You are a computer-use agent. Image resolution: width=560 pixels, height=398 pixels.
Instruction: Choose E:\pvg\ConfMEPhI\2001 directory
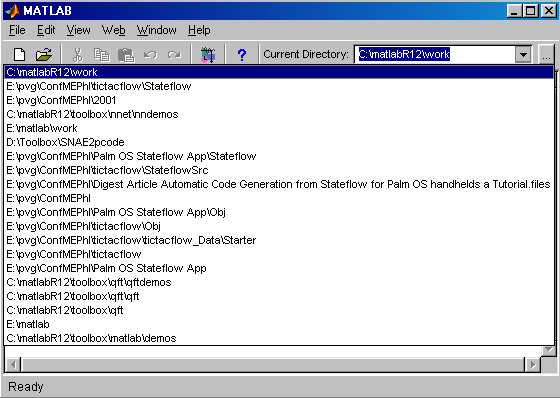pos(279,100)
